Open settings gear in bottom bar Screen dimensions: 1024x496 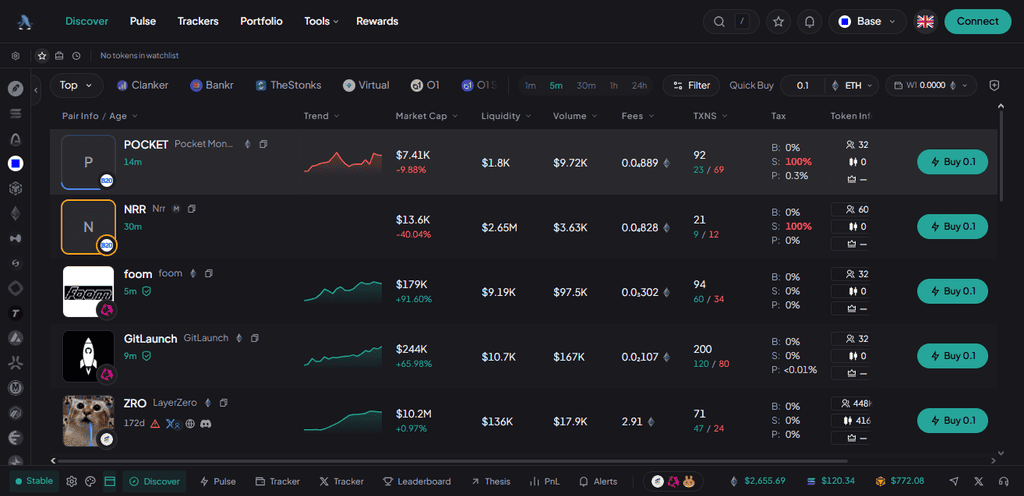click(72, 482)
